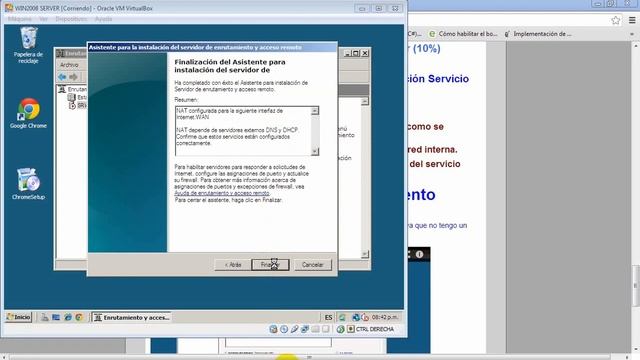Click the VirtualBox optical disk status icon
The image size is (640, 360).
click(x=284, y=329)
